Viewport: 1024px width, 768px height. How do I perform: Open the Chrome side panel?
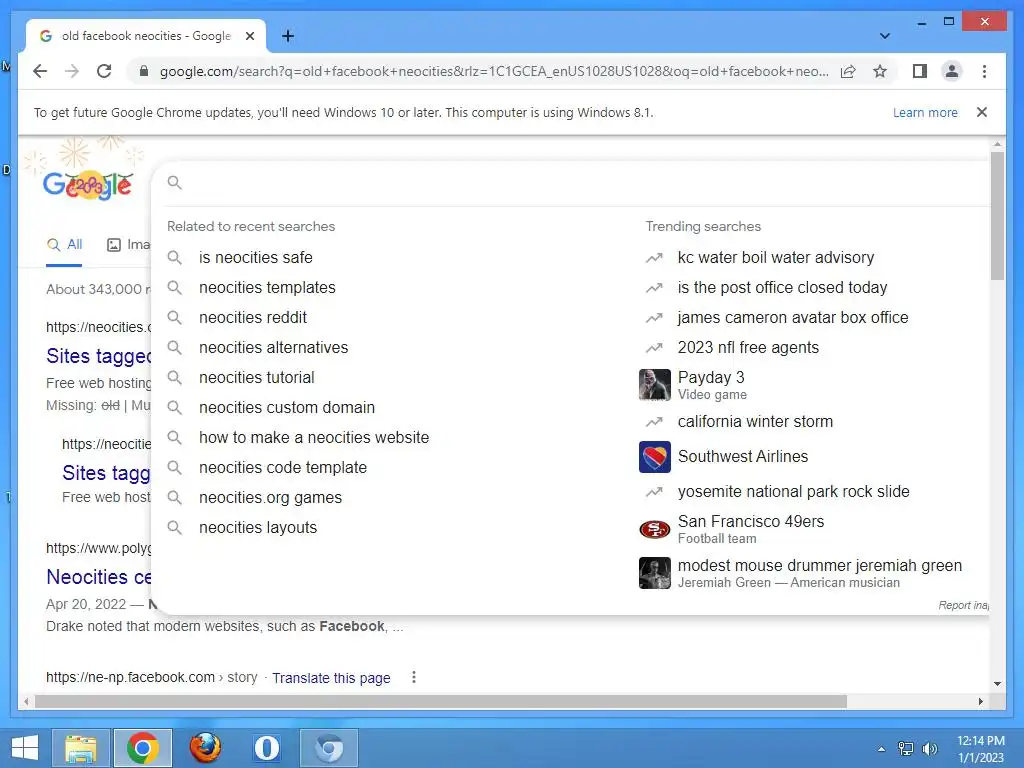point(920,71)
